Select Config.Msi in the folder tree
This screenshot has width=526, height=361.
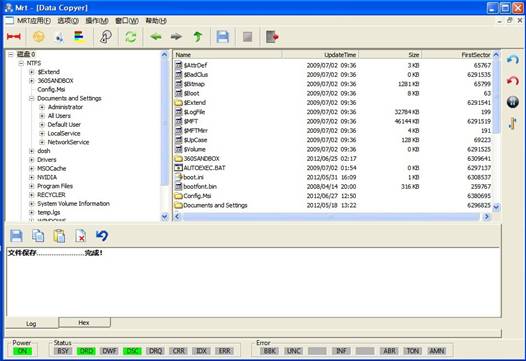(x=51, y=90)
